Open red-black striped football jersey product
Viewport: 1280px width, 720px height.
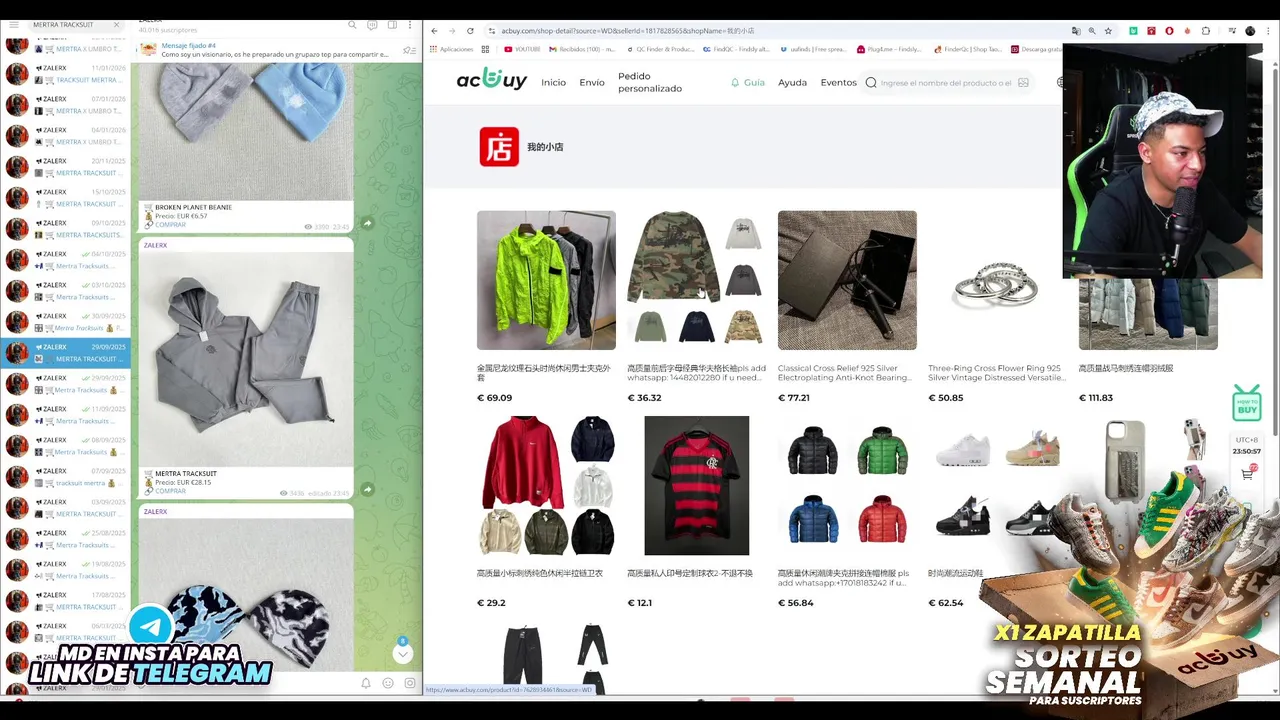pyautogui.click(x=696, y=485)
